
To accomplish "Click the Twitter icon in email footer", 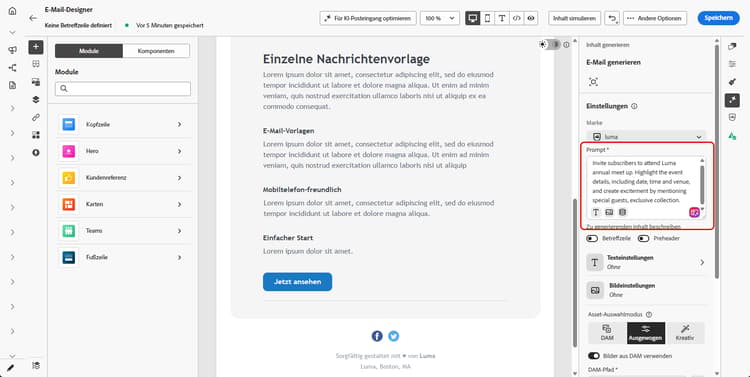I will tap(394, 336).
